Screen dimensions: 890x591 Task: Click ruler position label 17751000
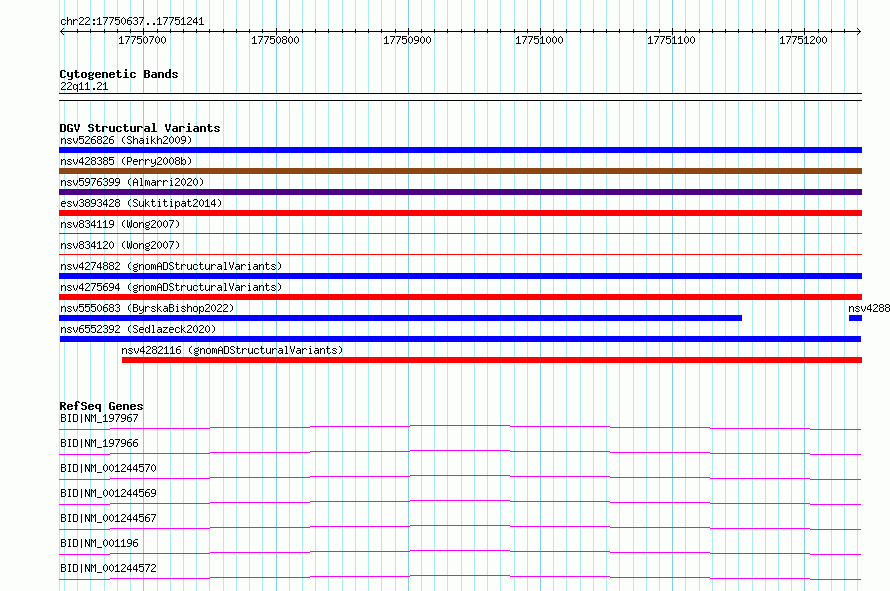pyautogui.click(x=539, y=40)
